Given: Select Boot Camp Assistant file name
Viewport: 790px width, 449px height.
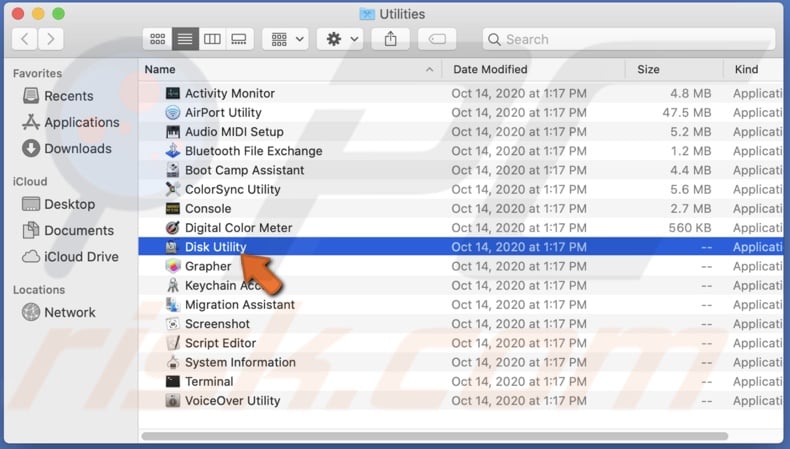Looking at the screenshot, I should 244,170.
